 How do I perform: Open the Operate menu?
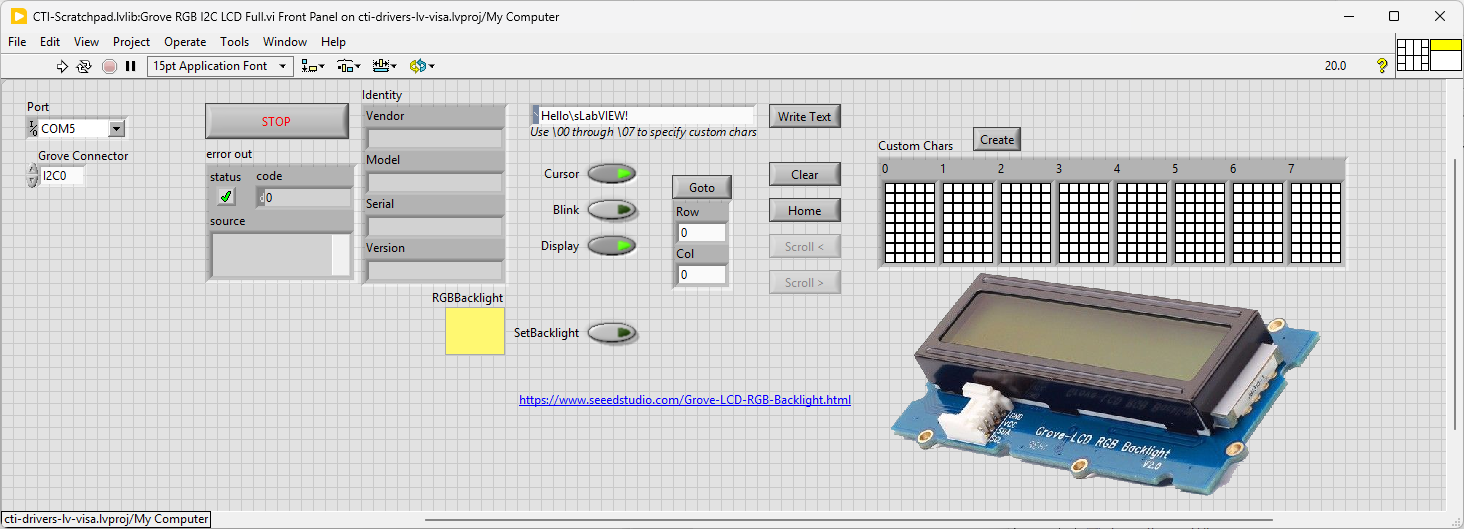(x=185, y=42)
